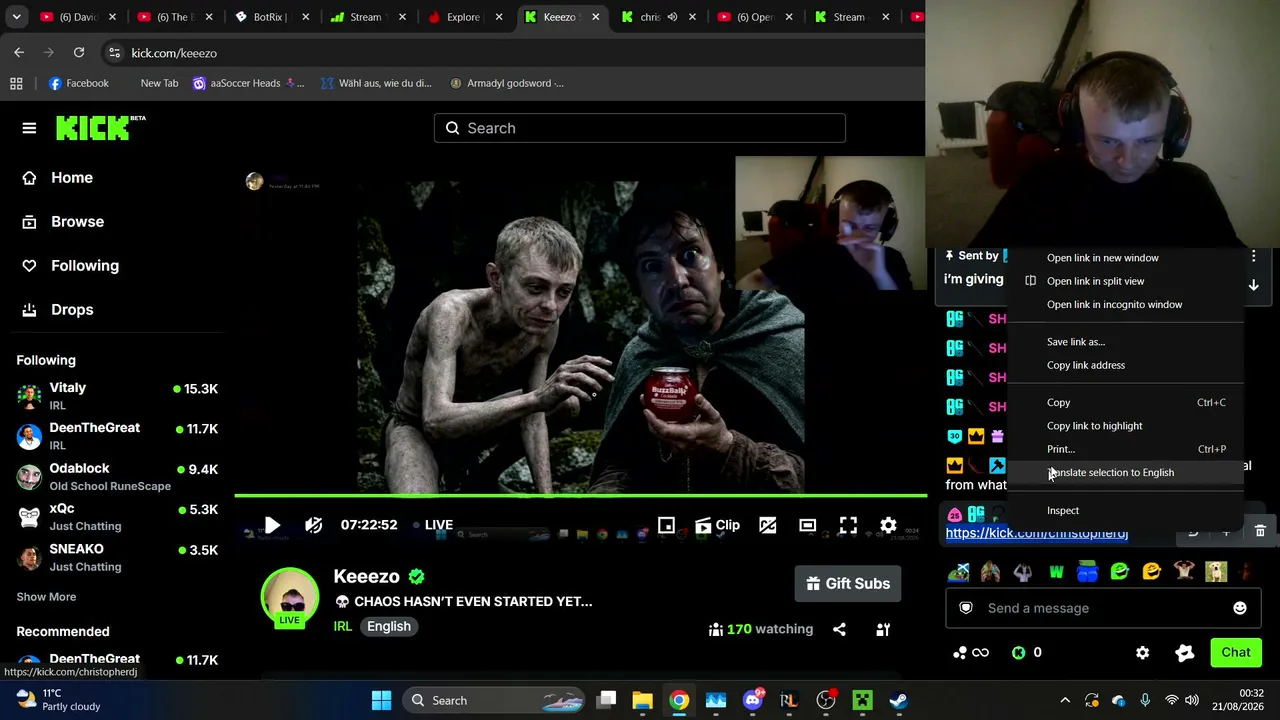Select Print from context menu
This screenshot has width=1280, height=720.
1125,449
